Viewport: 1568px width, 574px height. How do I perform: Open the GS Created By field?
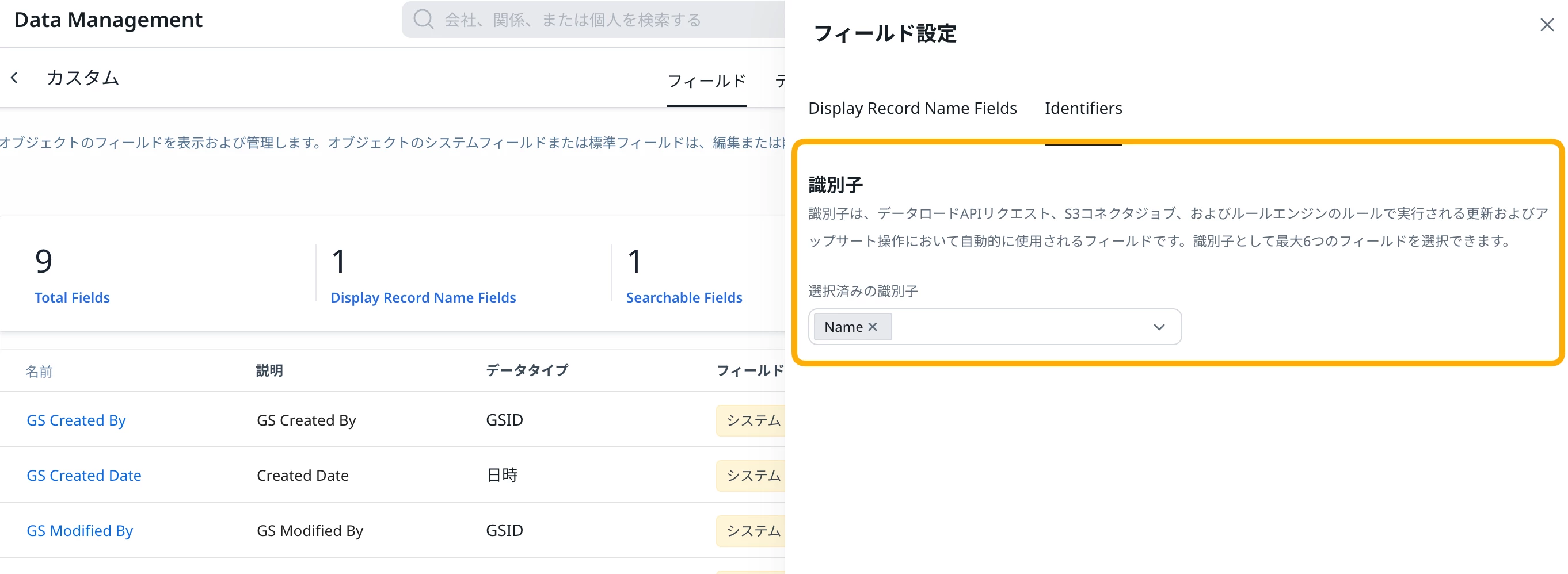pos(76,420)
